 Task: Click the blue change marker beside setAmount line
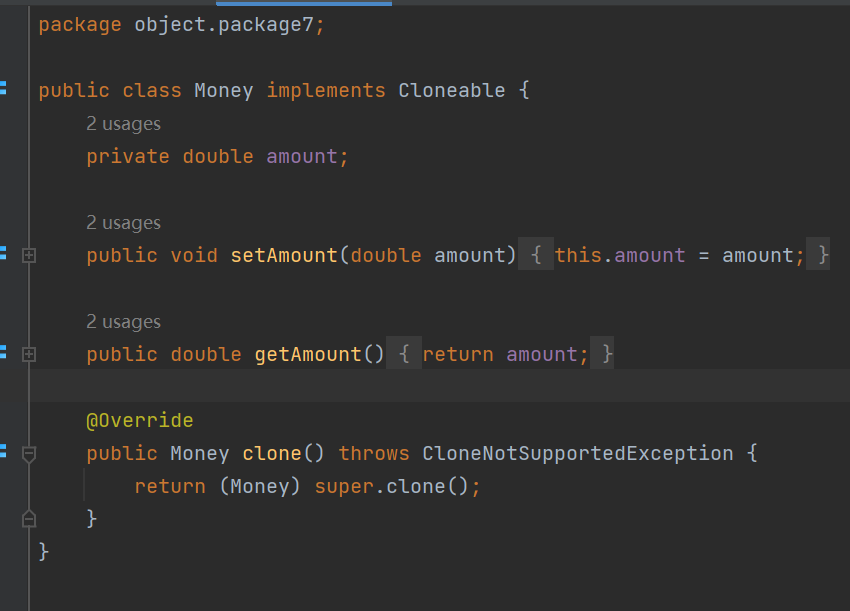click(3, 253)
